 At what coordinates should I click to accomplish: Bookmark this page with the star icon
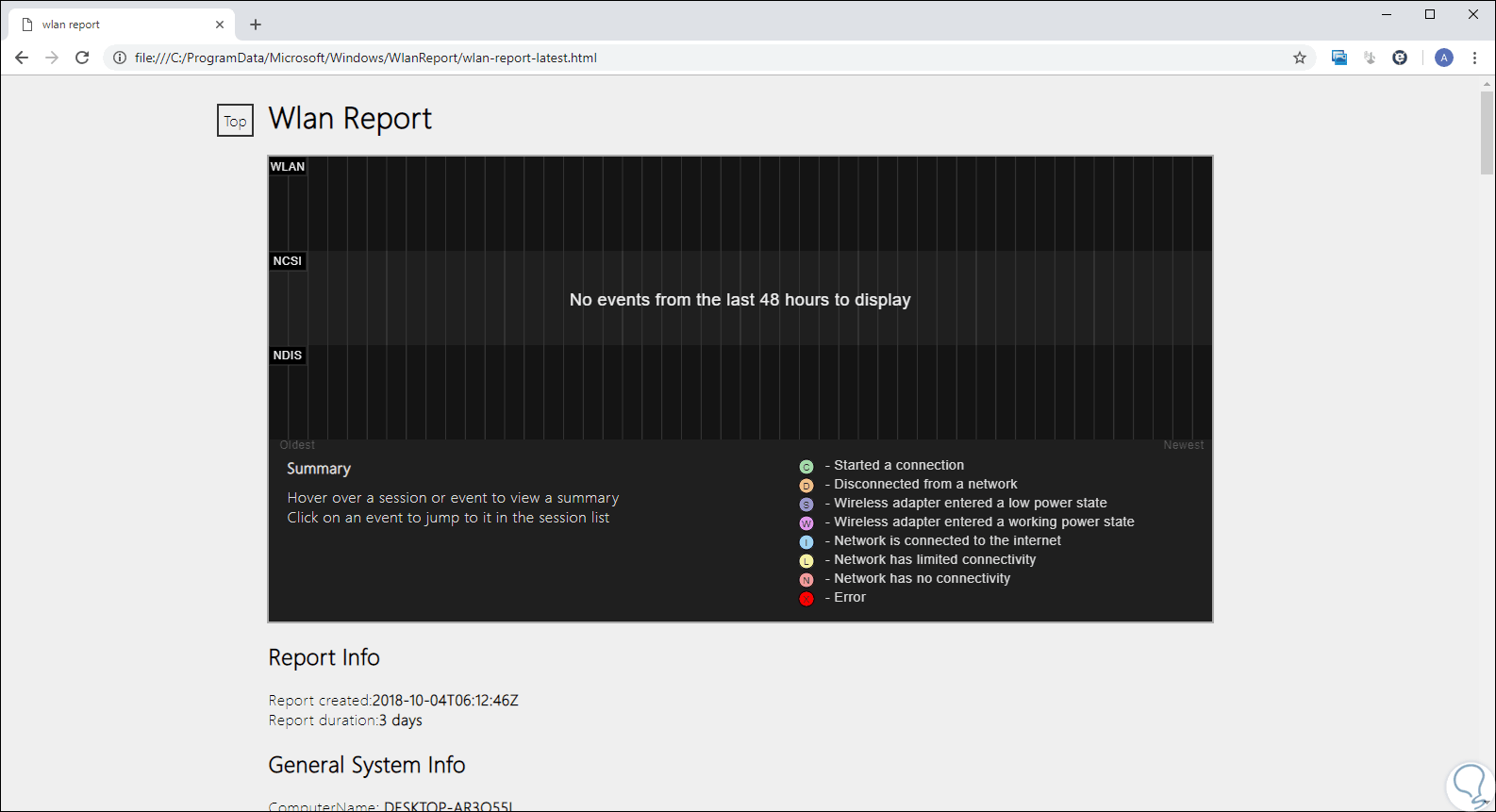coord(1300,58)
